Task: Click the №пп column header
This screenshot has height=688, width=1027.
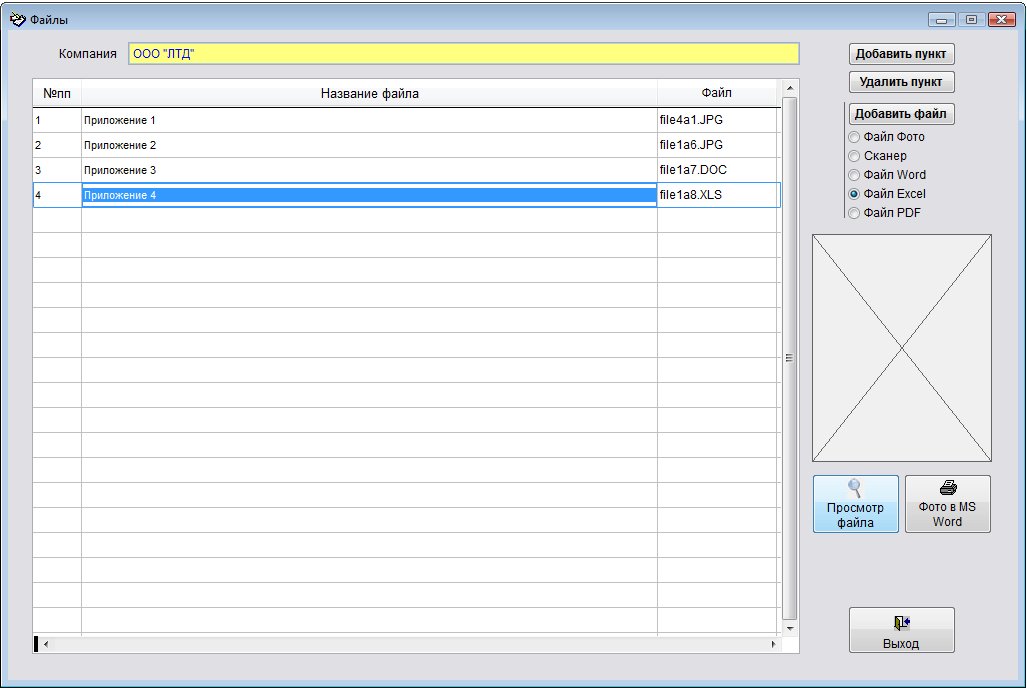Action: (x=57, y=94)
